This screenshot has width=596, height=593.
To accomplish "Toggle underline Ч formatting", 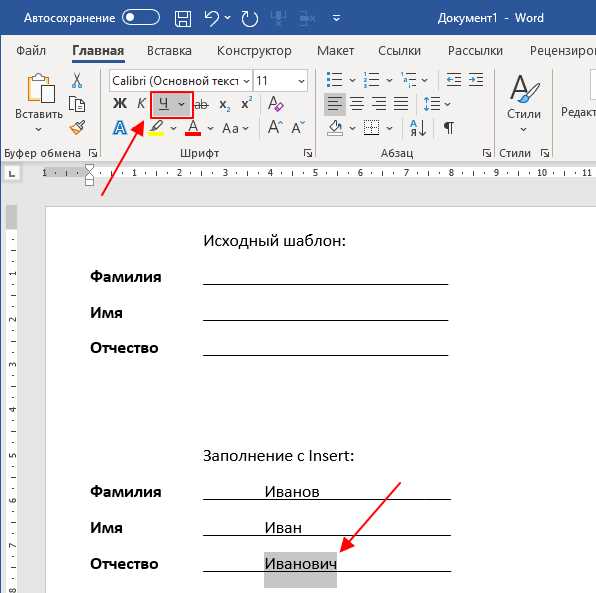I will [163, 104].
